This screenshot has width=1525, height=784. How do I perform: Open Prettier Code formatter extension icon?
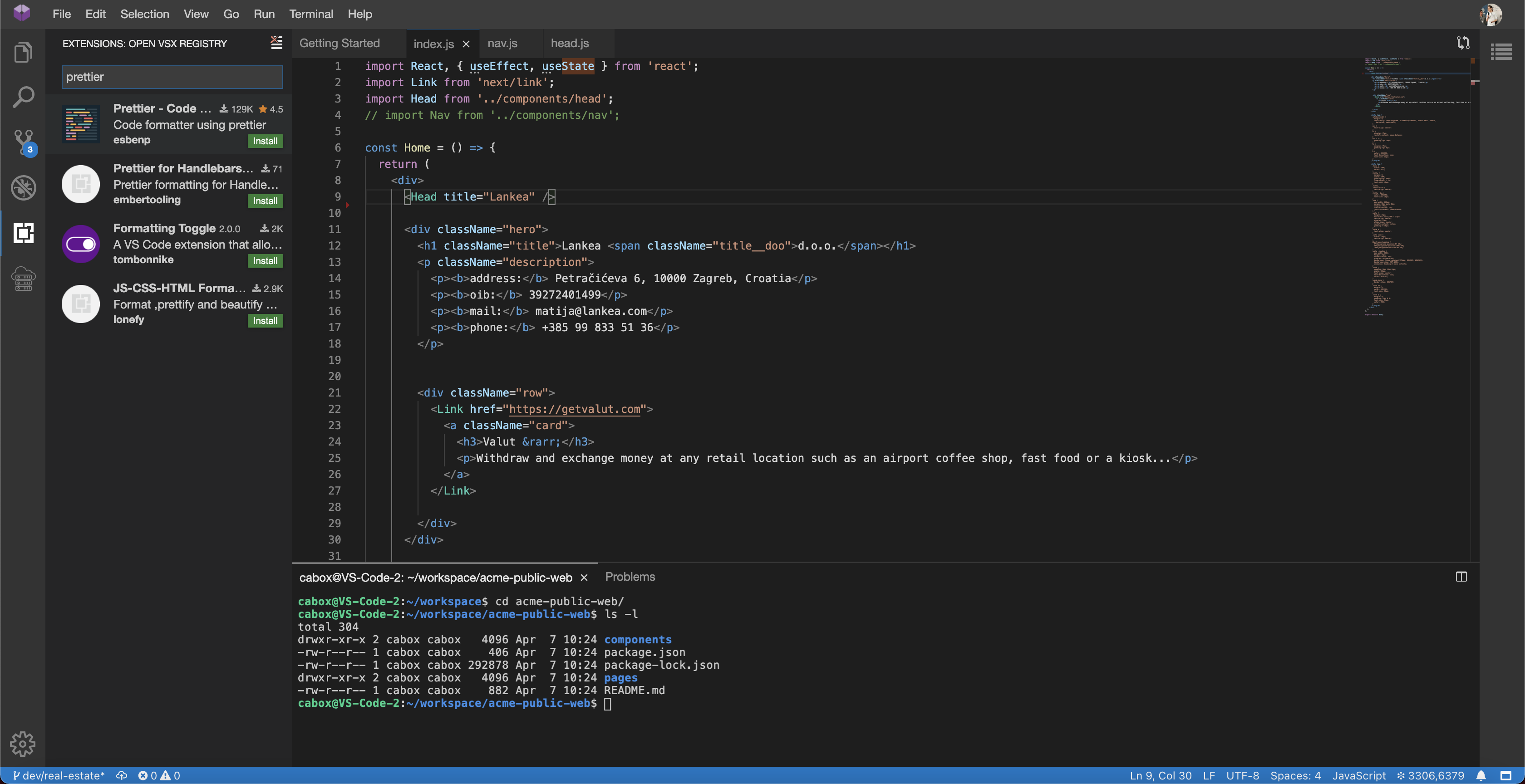[x=80, y=124]
